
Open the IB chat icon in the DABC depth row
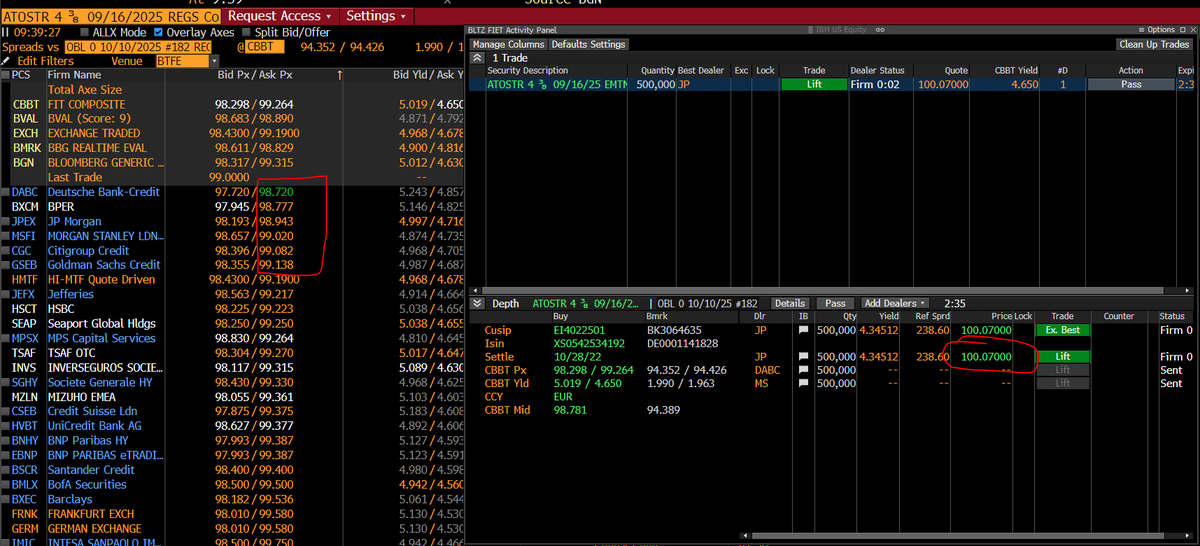tap(802, 370)
